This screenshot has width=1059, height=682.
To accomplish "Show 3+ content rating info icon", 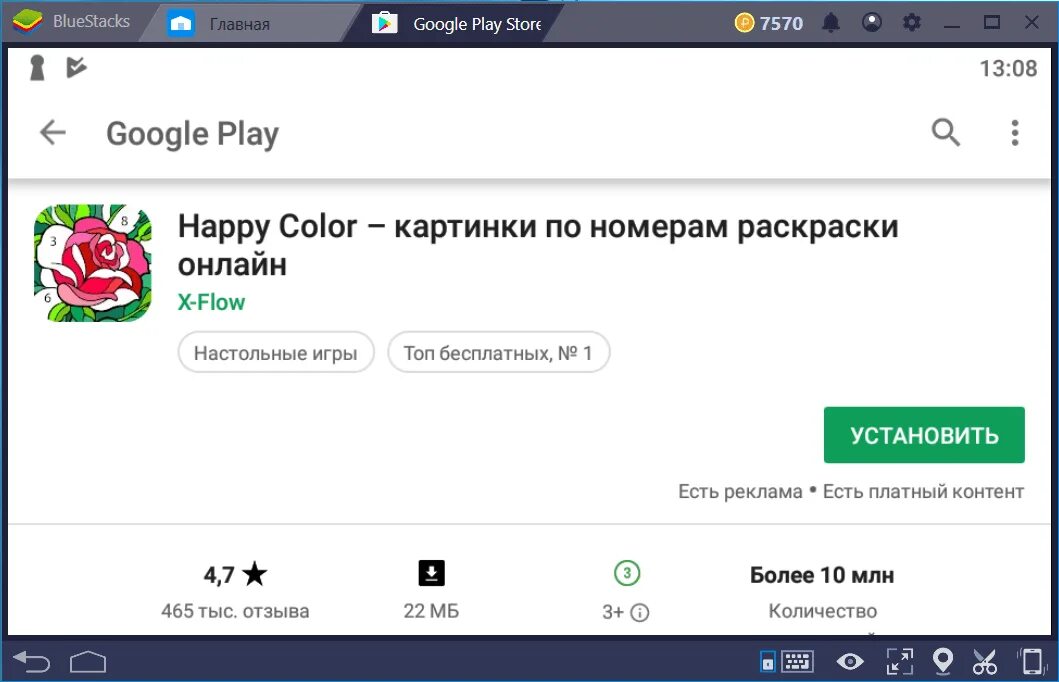I will pyautogui.click(x=640, y=612).
